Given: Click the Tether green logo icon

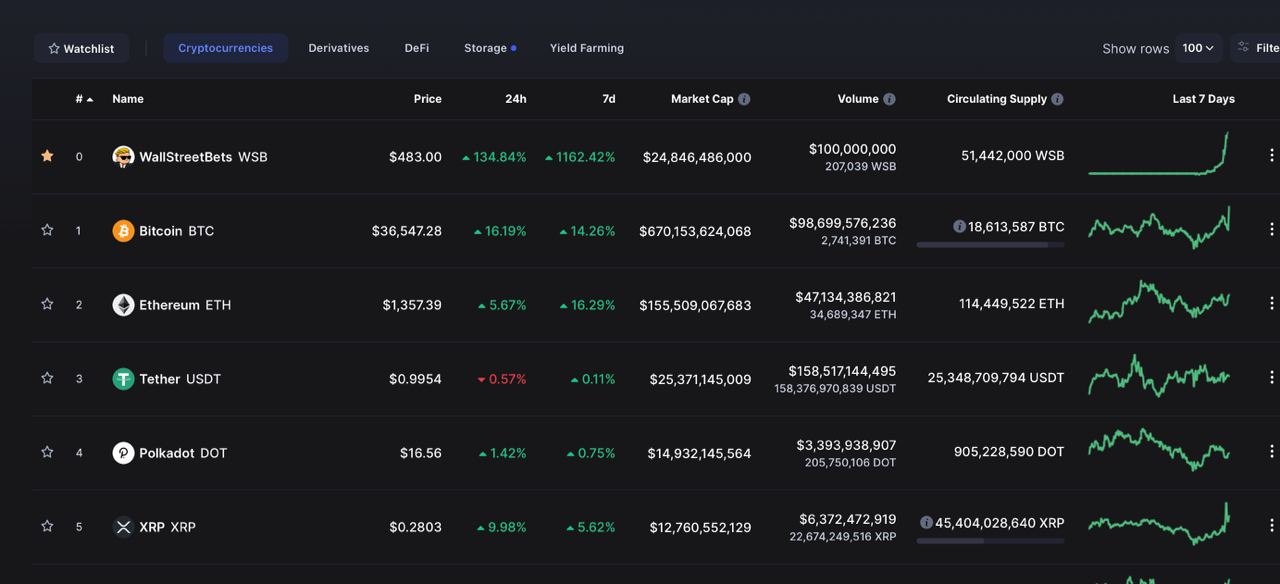Looking at the screenshot, I should click(x=123, y=379).
